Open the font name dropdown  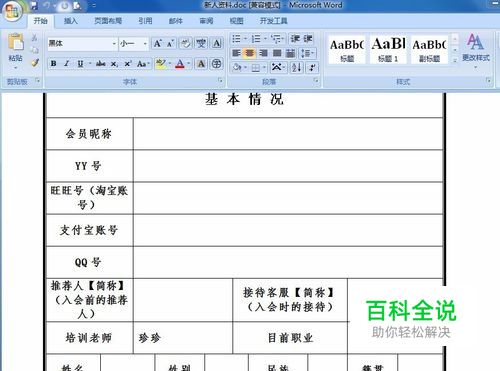[114, 44]
